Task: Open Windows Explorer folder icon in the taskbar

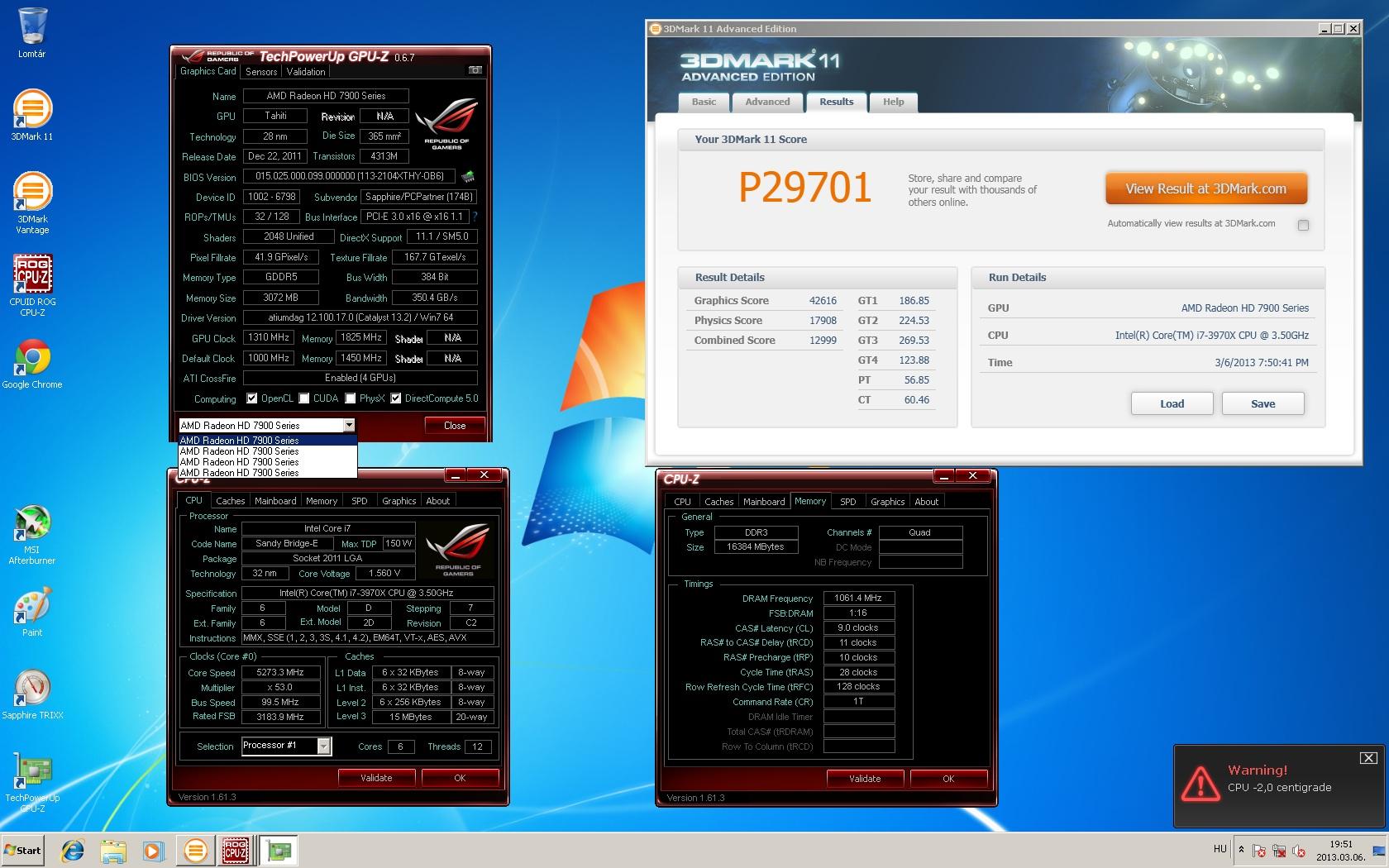Action: coord(113,850)
